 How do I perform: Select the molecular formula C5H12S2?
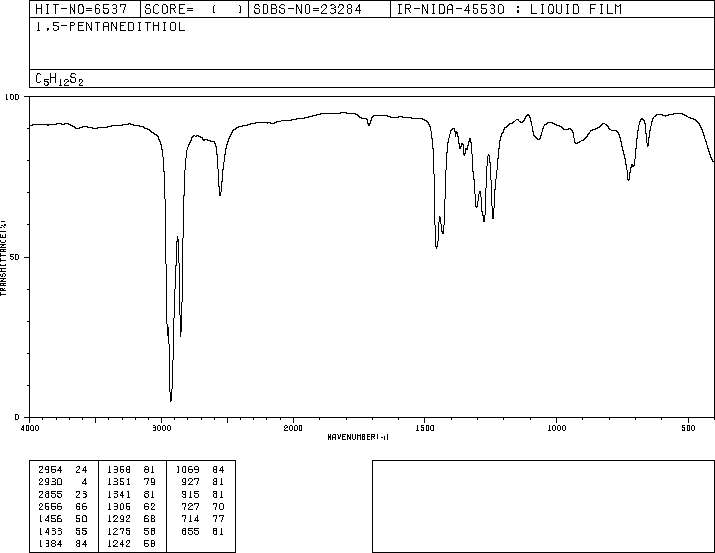coord(59,79)
